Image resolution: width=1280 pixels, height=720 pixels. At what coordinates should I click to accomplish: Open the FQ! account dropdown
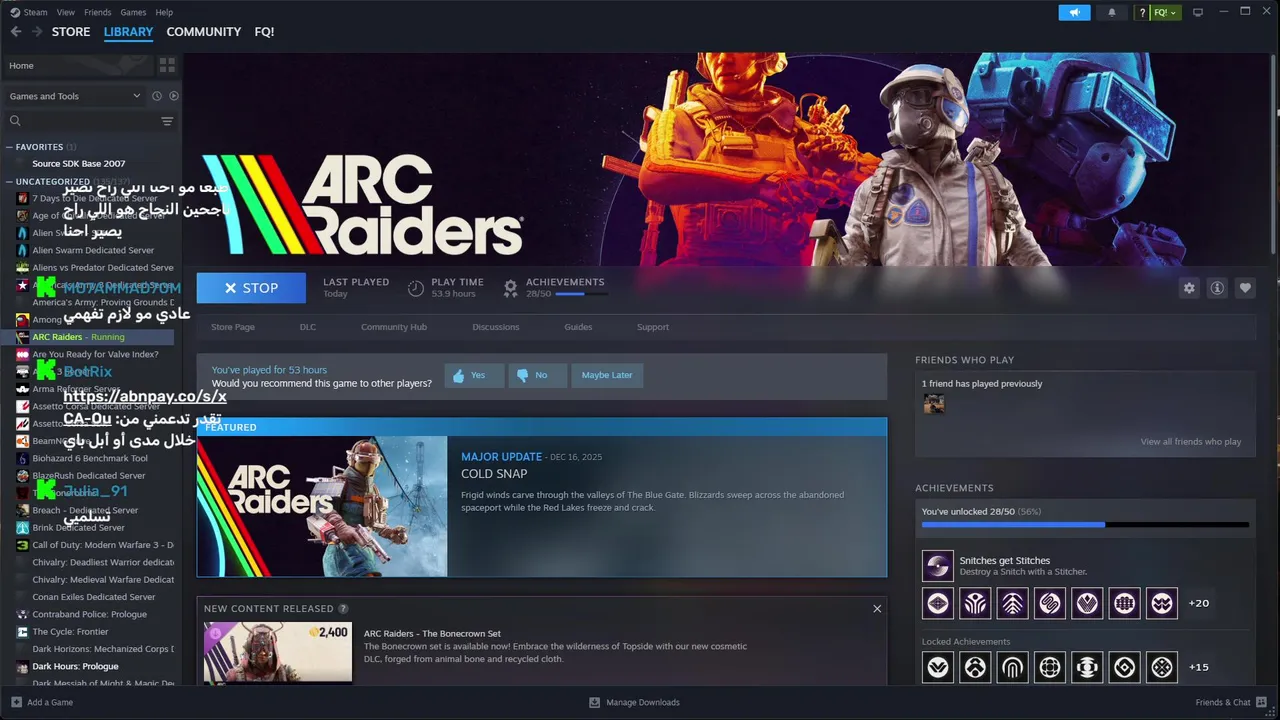(1165, 12)
